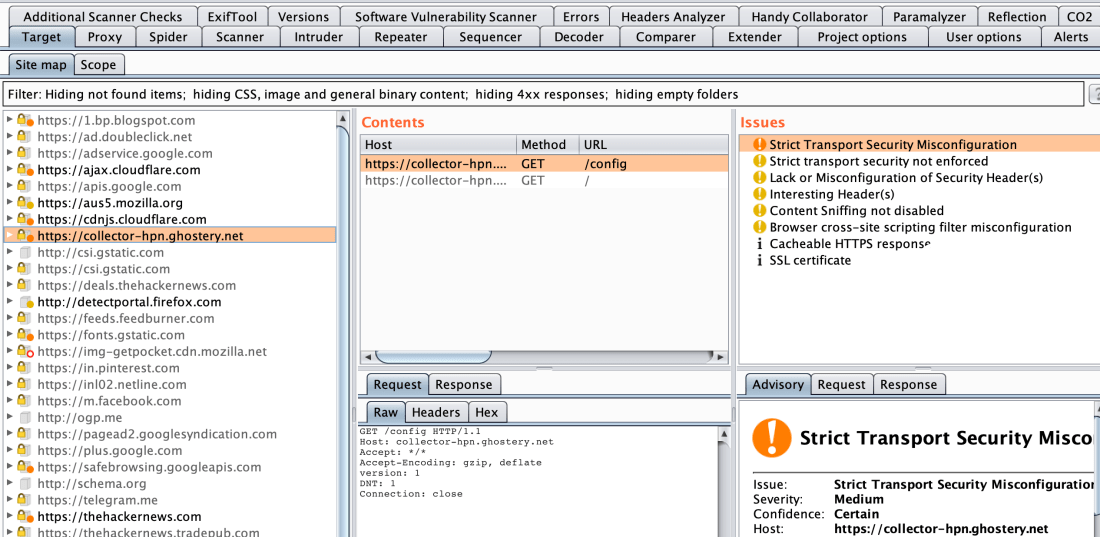Expand the https://plus.google.com node
Screen dimensions: 1100x537
10,450
